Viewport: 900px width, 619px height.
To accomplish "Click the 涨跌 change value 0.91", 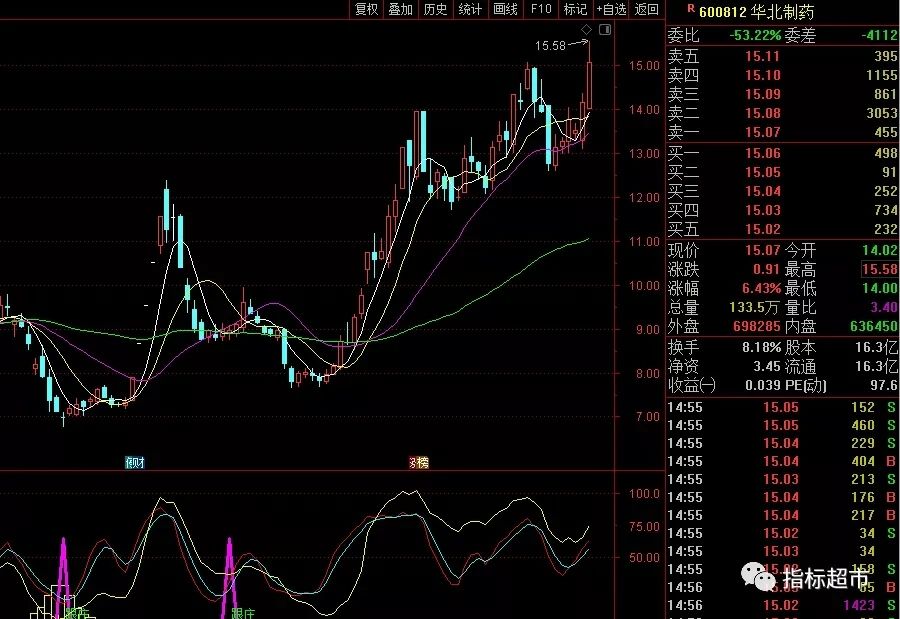I will 766,269.
